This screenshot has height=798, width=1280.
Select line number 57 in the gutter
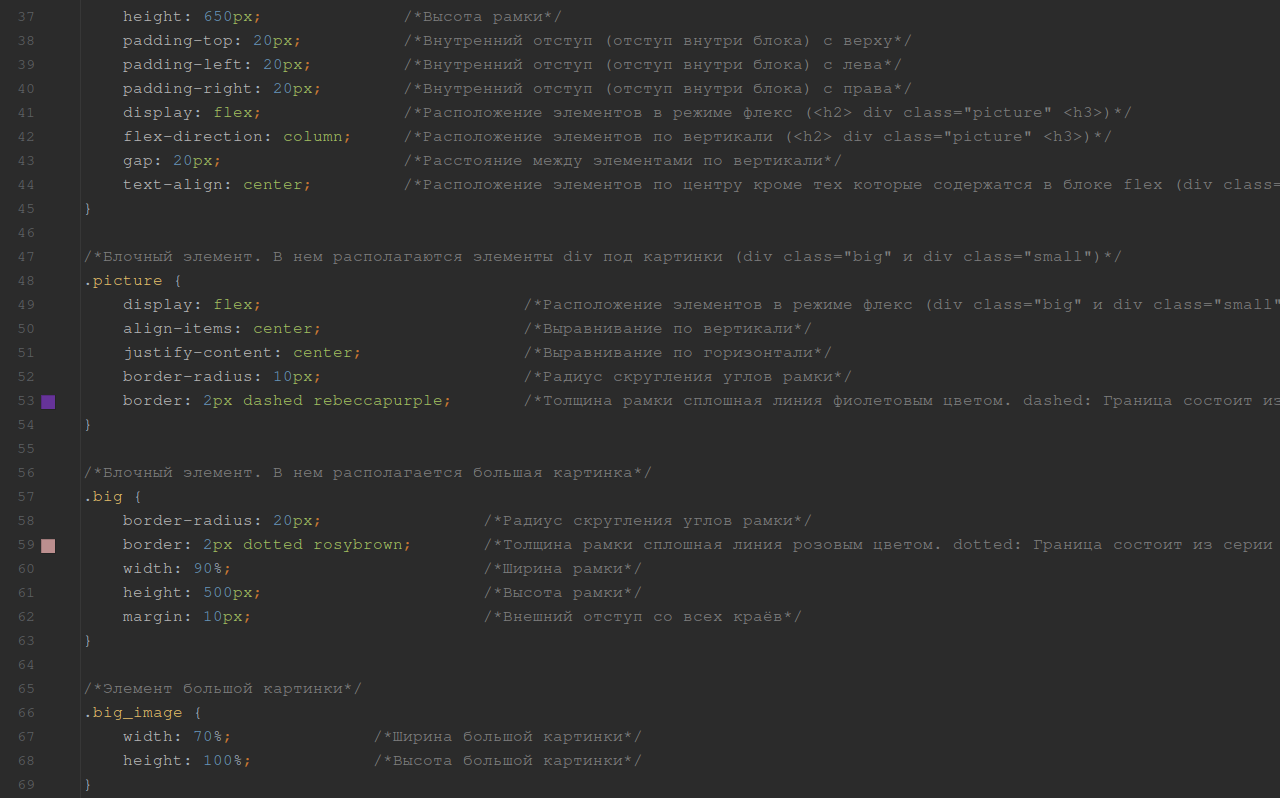[26, 497]
